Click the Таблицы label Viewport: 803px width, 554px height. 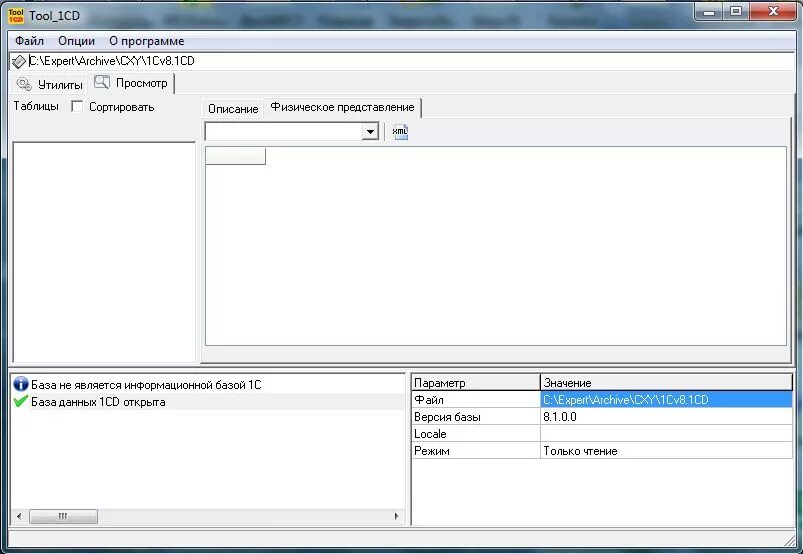click(36, 106)
